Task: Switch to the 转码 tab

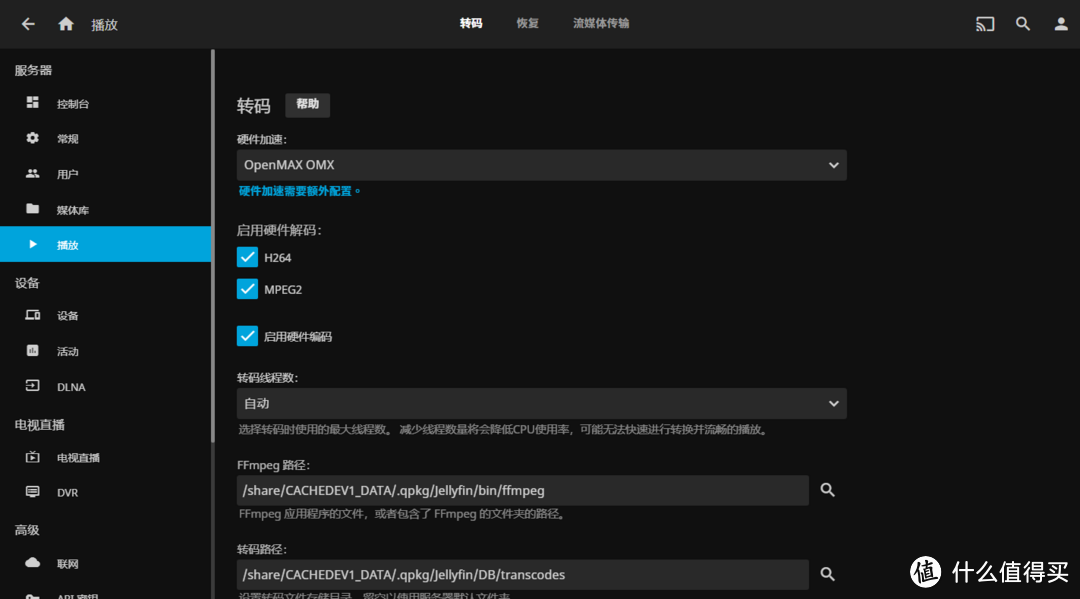Action: click(471, 23)
